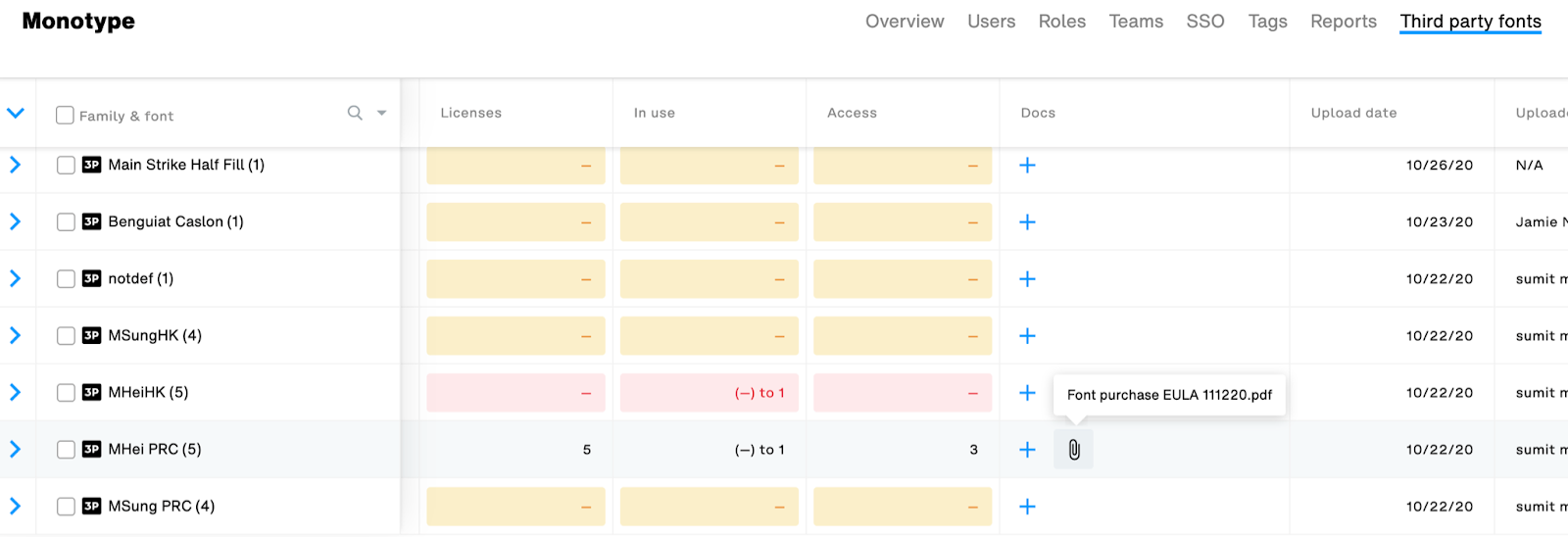Open the paperclip attachment for MHei PRC
Viewport: 1568px width, 537px height.
(x=1073, y=450)
